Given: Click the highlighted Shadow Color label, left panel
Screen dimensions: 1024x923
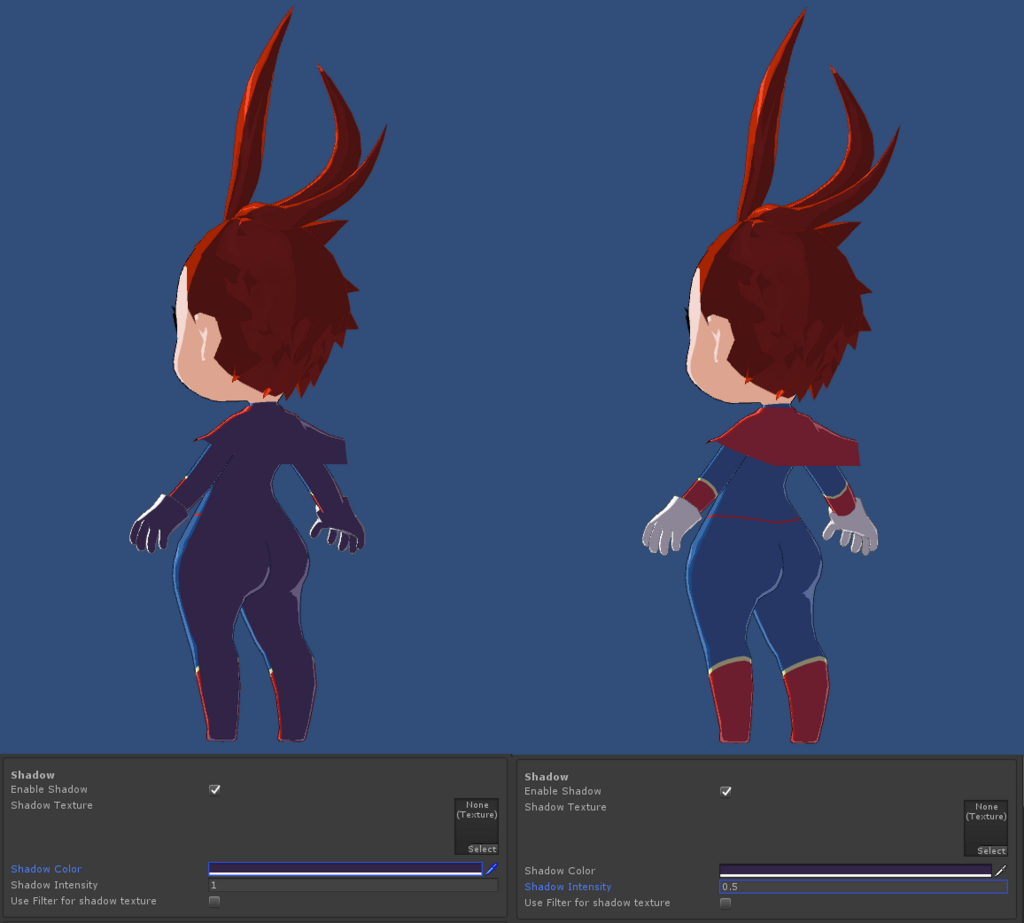Looking at the screenshot, I should tap(46, 869).
